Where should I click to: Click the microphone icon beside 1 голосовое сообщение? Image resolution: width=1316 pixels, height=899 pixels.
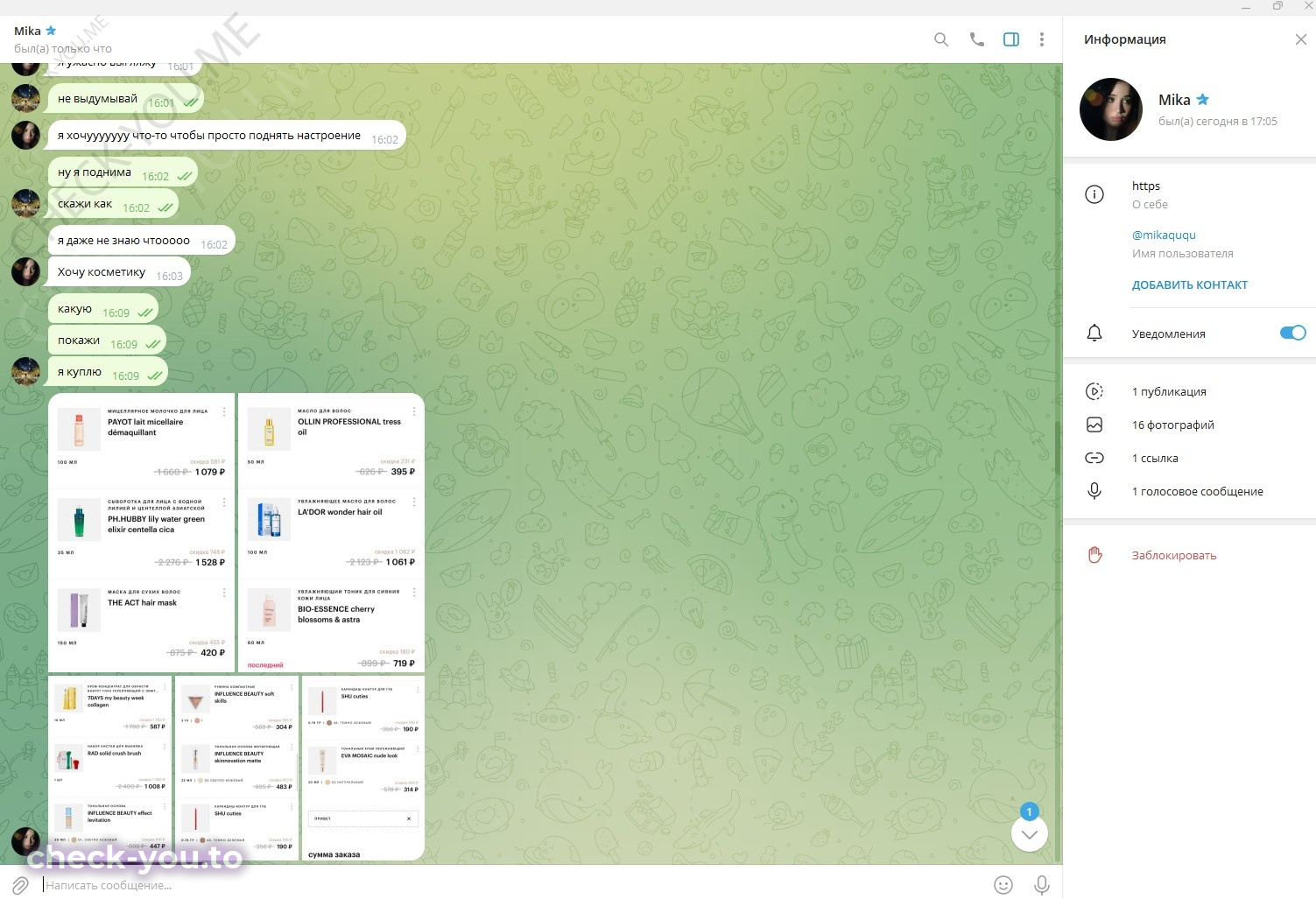click(x=1094, y=491)
